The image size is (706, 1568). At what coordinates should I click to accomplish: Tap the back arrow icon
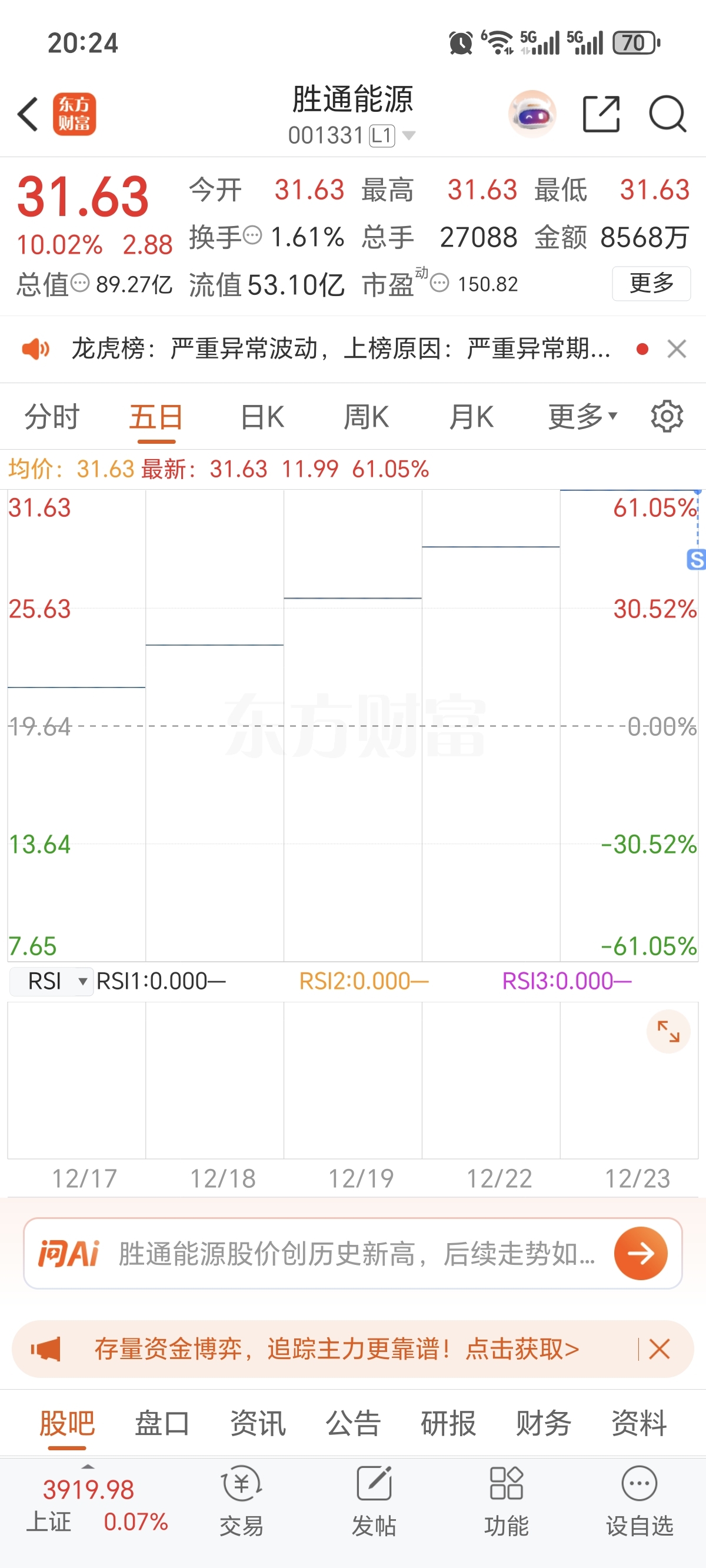click(x=28, y=114)
